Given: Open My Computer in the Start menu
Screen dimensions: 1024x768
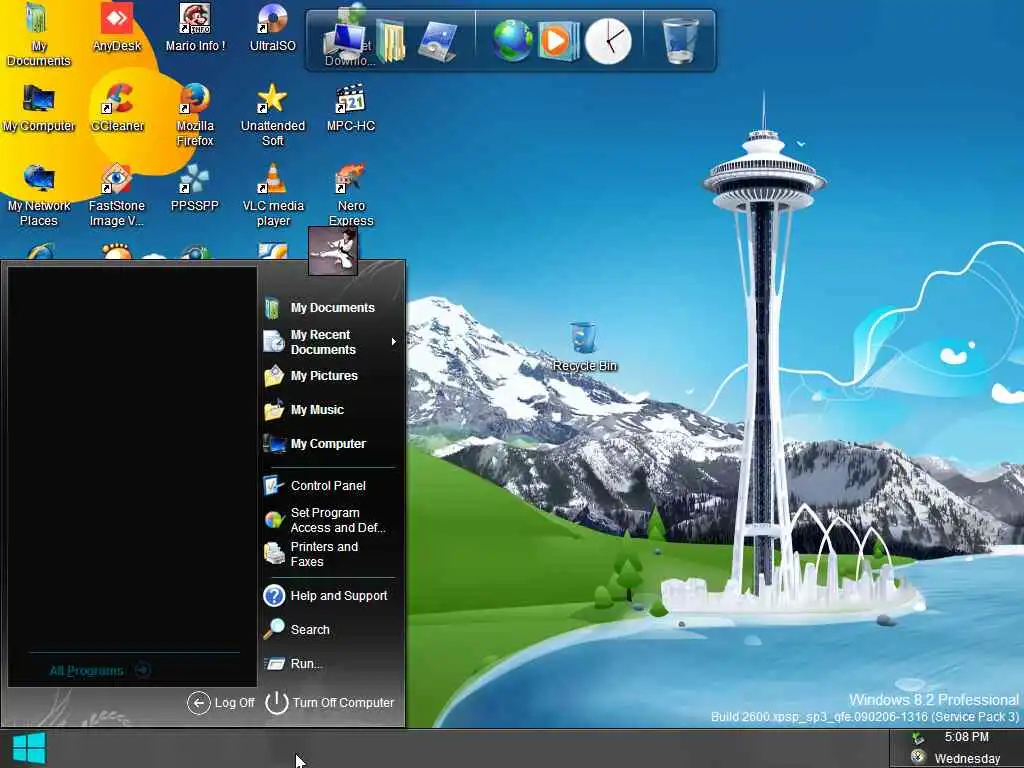Looking at the screenshot, I should pyautogui.click(x=315, y=443).
